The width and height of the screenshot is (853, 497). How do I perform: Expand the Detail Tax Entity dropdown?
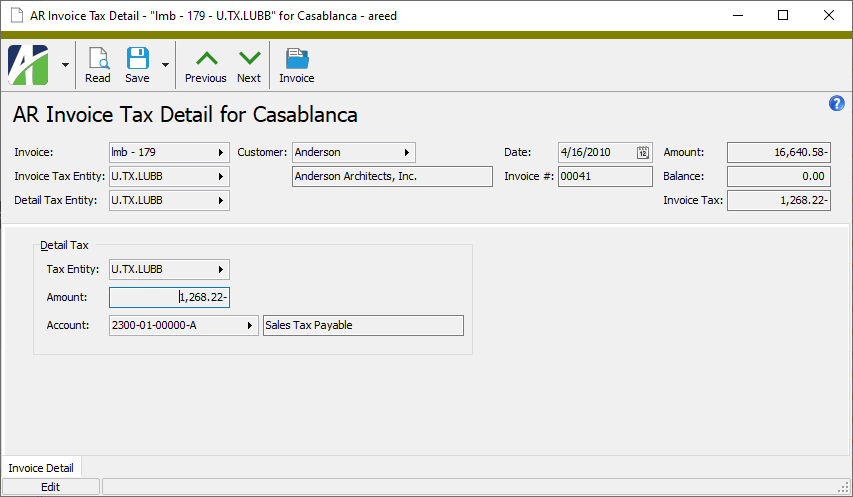tap(220, 201)
